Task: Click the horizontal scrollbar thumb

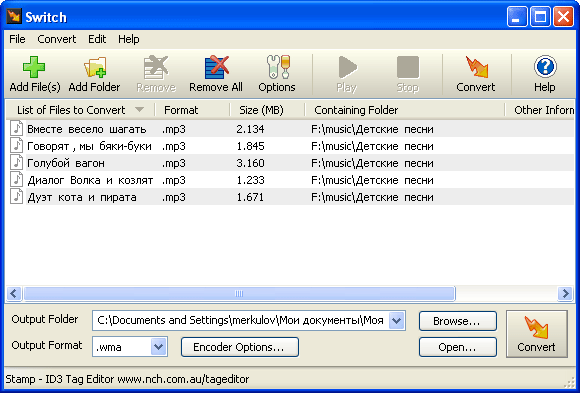Action: [239, 293]
